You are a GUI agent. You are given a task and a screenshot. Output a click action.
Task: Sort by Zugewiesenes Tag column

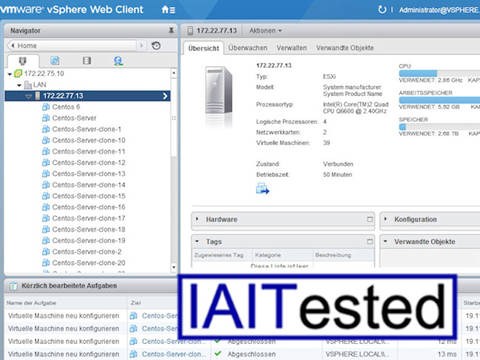(219, 255)
